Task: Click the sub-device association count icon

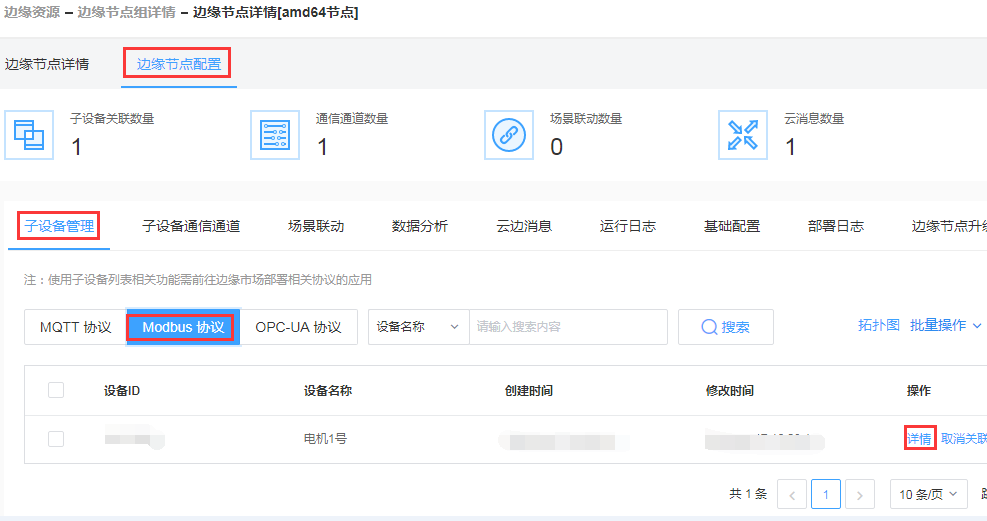Action: [x=29, y=134]
